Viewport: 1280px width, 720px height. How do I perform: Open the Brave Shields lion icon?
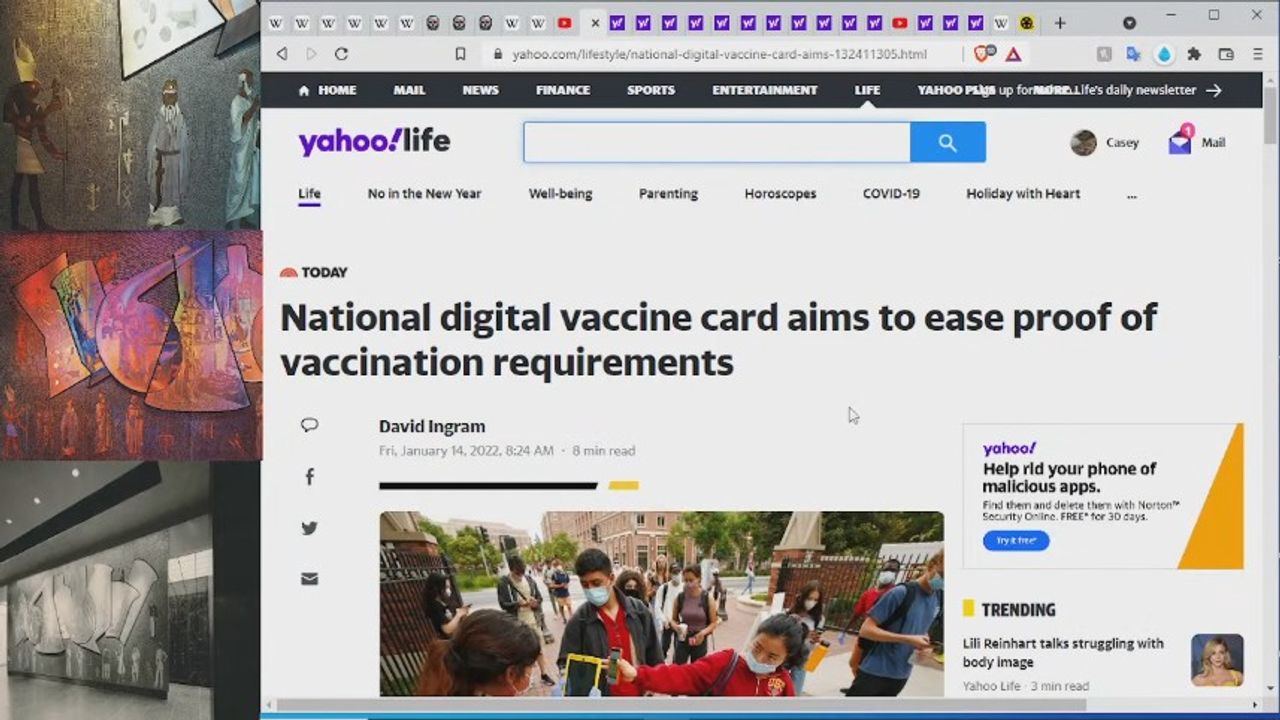click(984, 54)
